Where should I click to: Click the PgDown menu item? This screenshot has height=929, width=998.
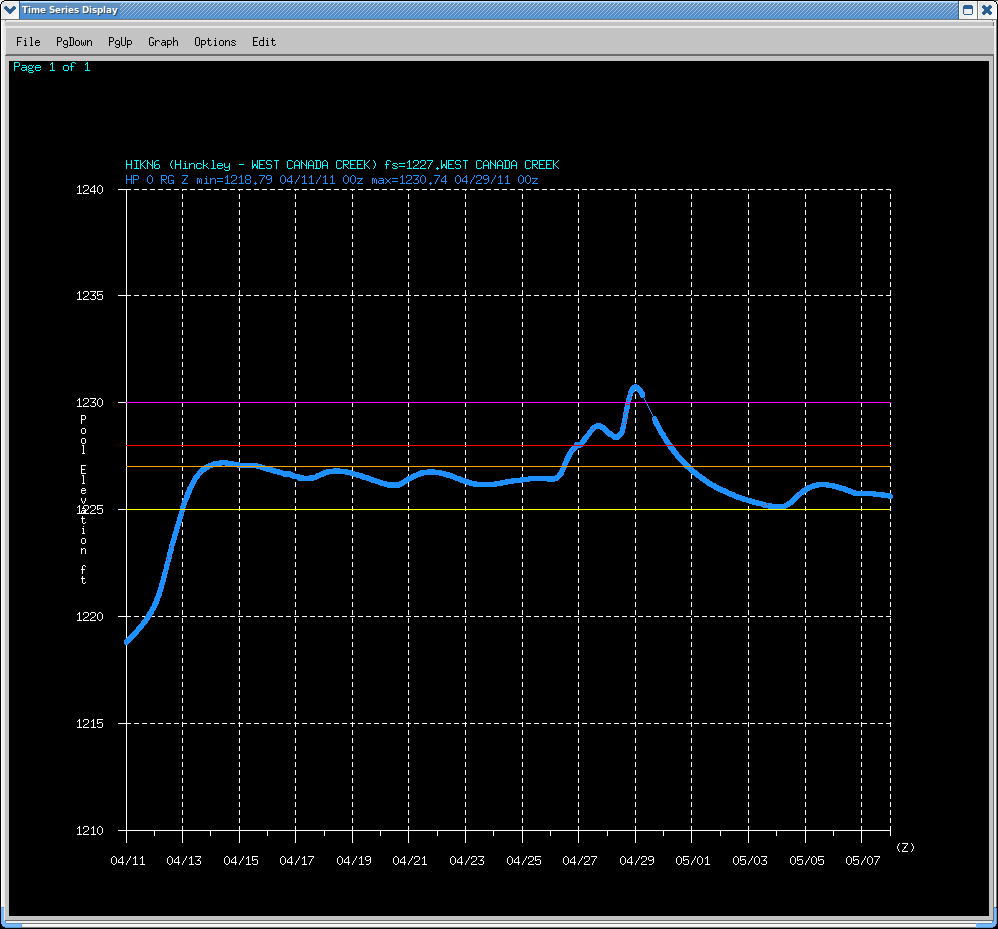click(74, 42)
